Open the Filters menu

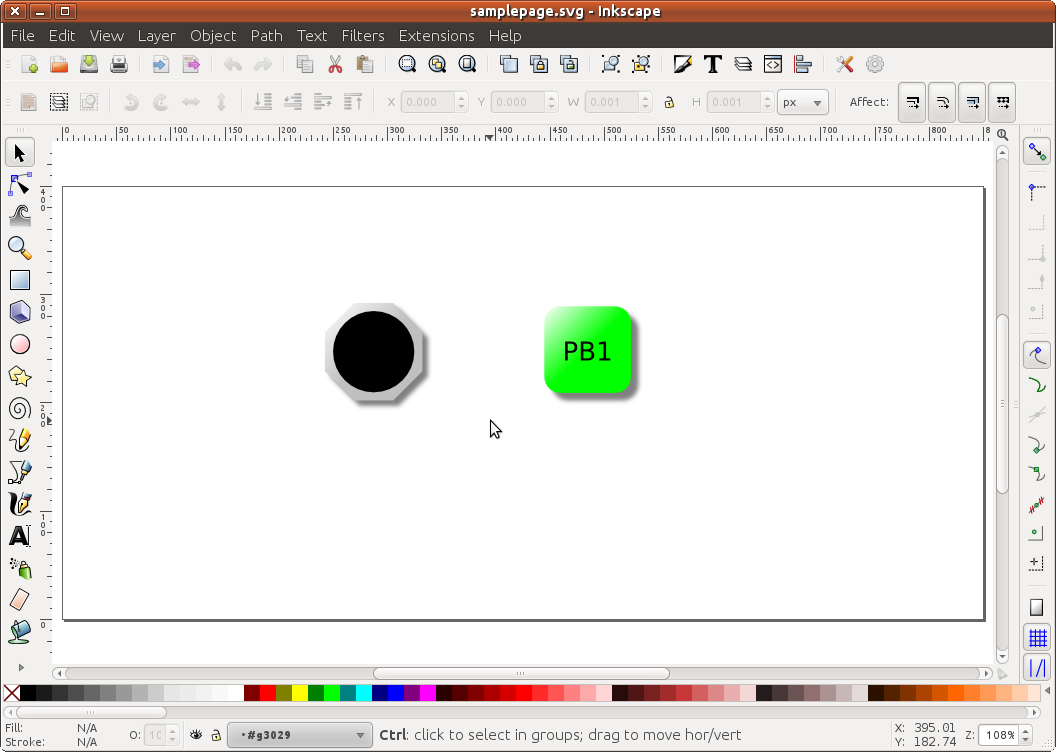click(362, 35)
